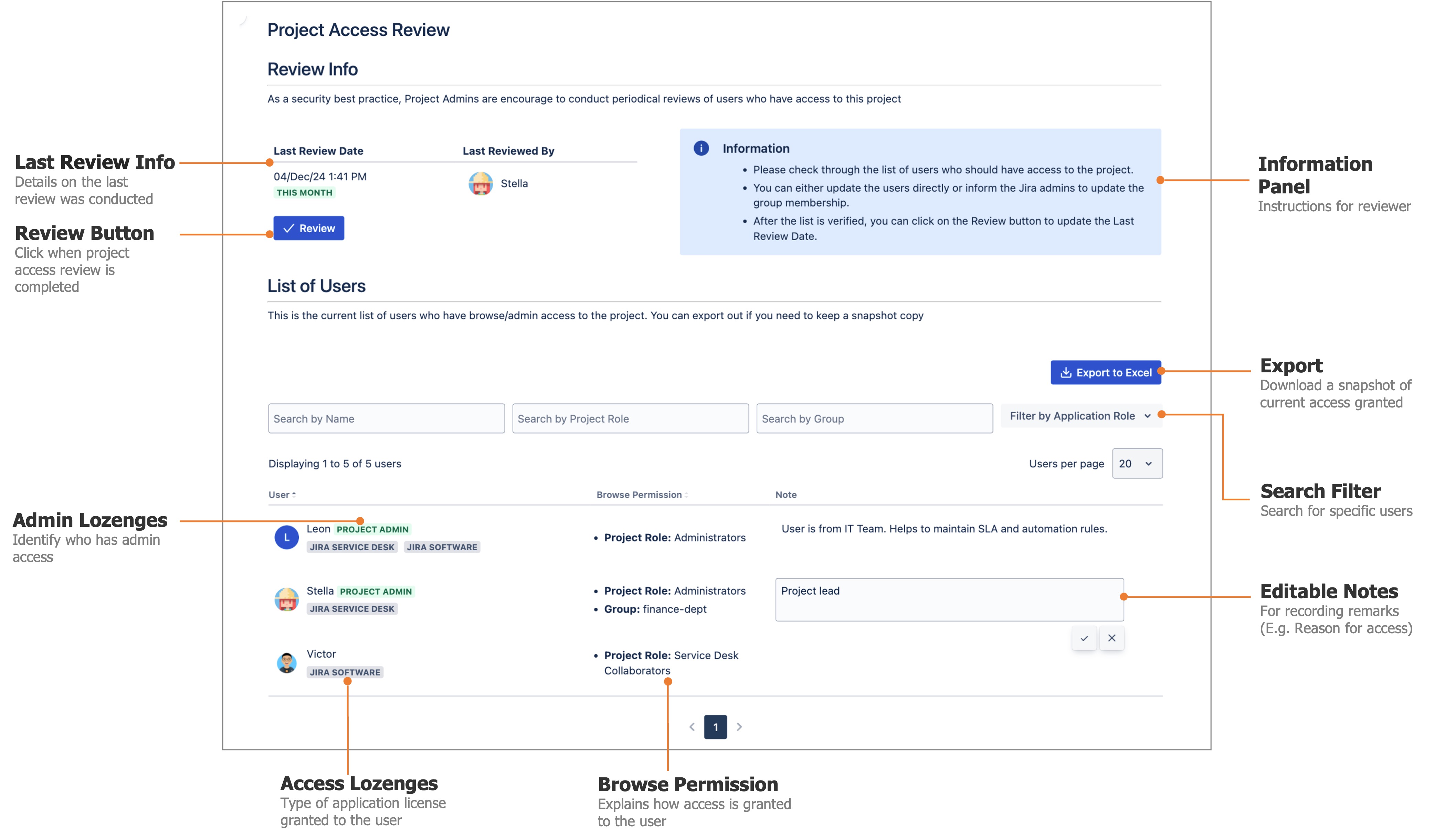Click Leon's avatar in user list
The height and width of the screenshot is (839, 1456).
coord(286,537)
